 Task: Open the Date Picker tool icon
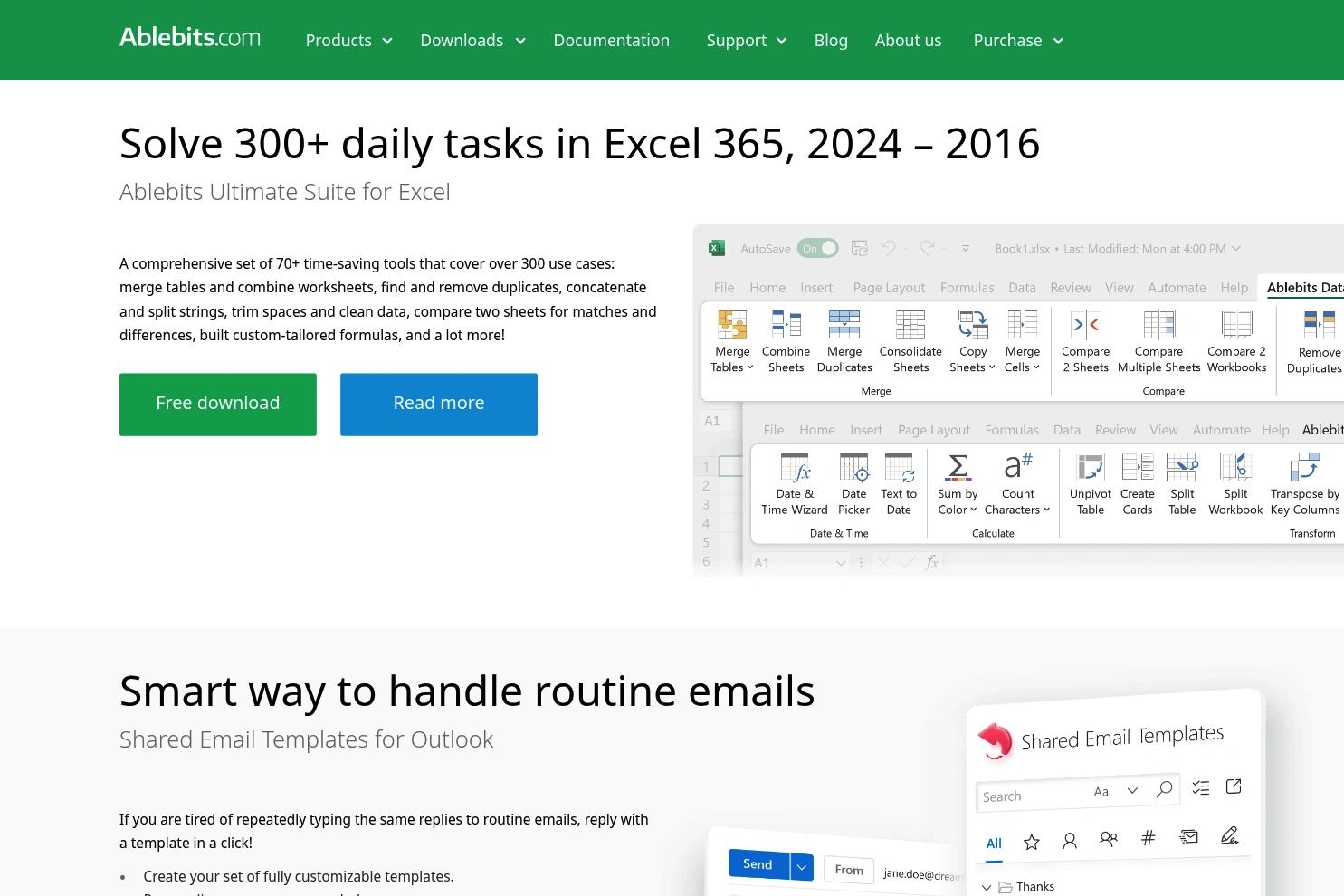pyautogui.click(x=853, y=467)
